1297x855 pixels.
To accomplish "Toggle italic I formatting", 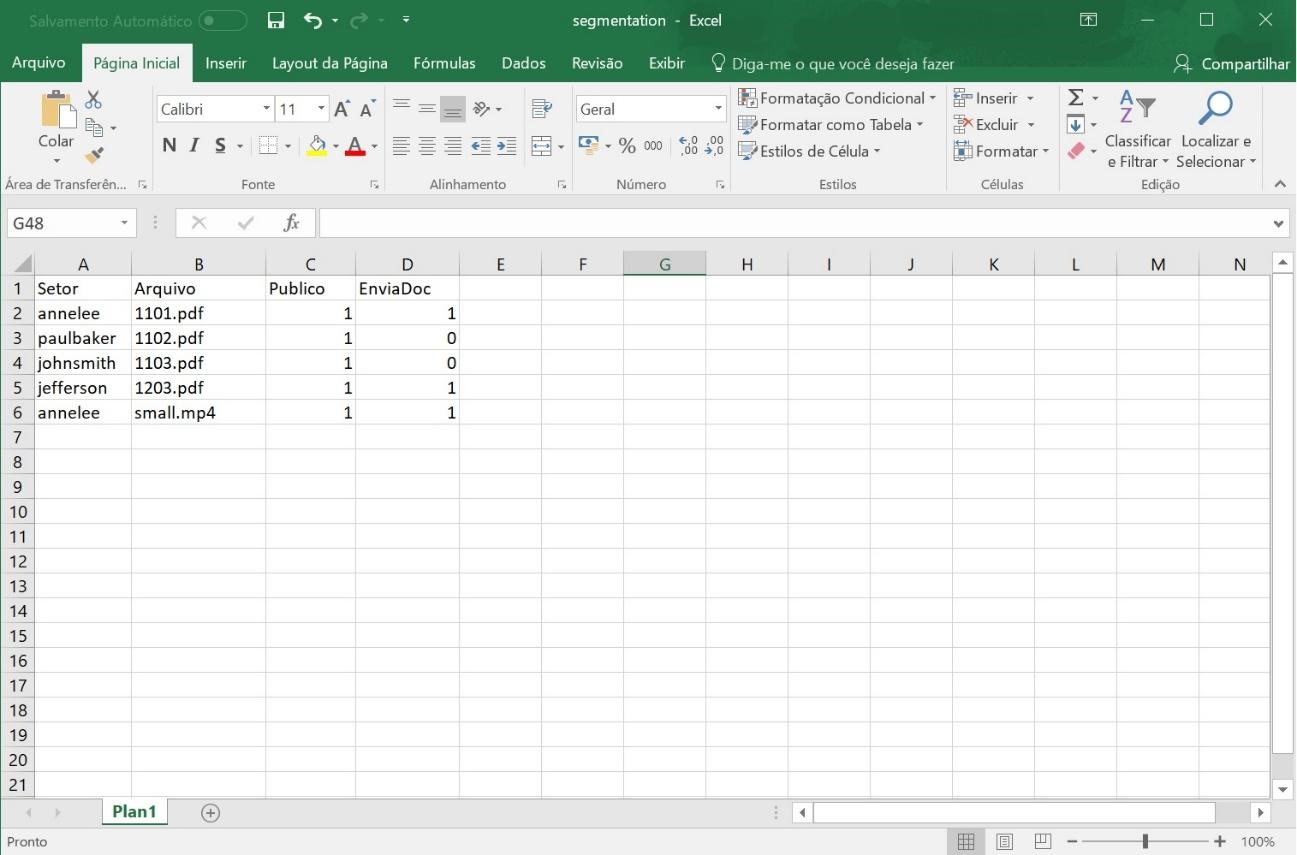I will click(x=193, y=146).
